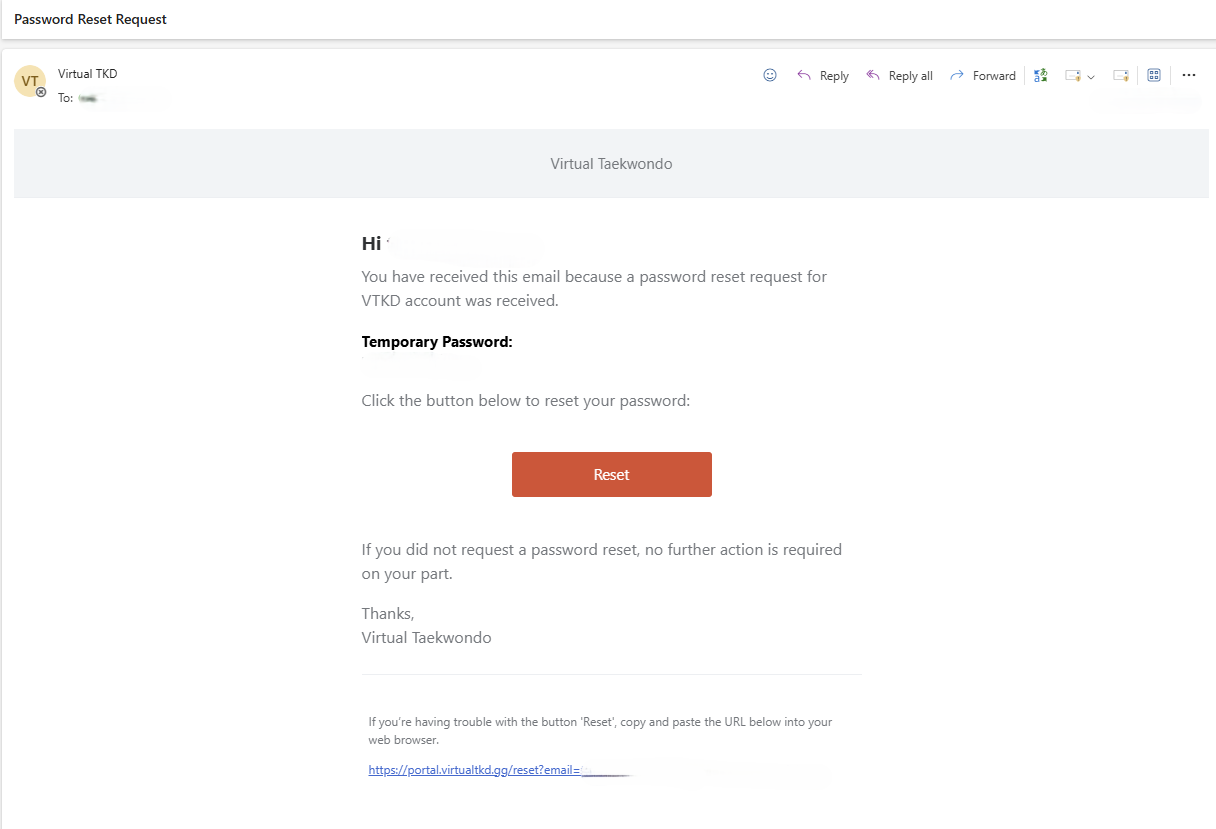Click the Temporary Password label
Screen dimensions: 1216x829
pos(437,342)
